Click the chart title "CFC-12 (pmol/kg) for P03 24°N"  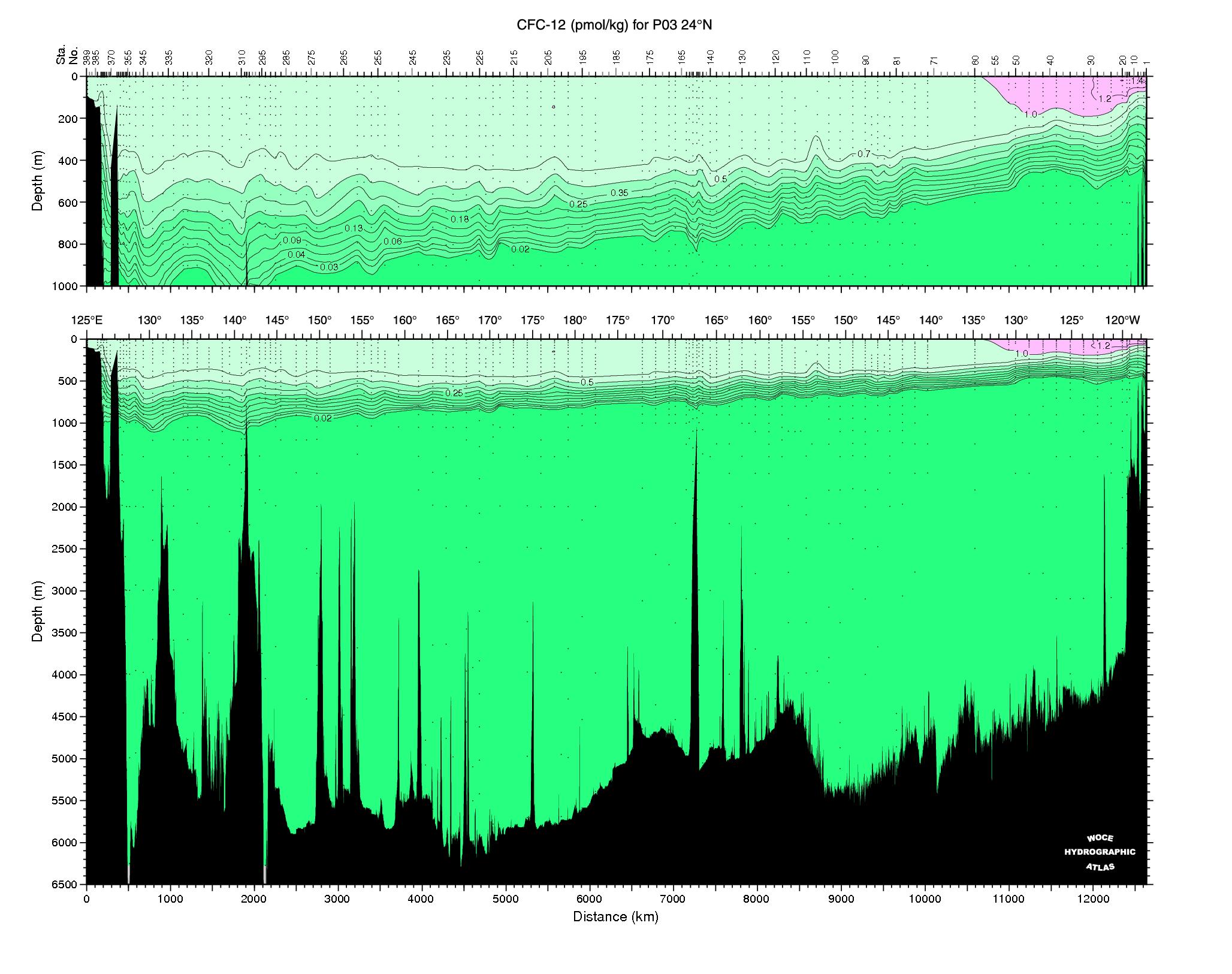click(614, 25)
